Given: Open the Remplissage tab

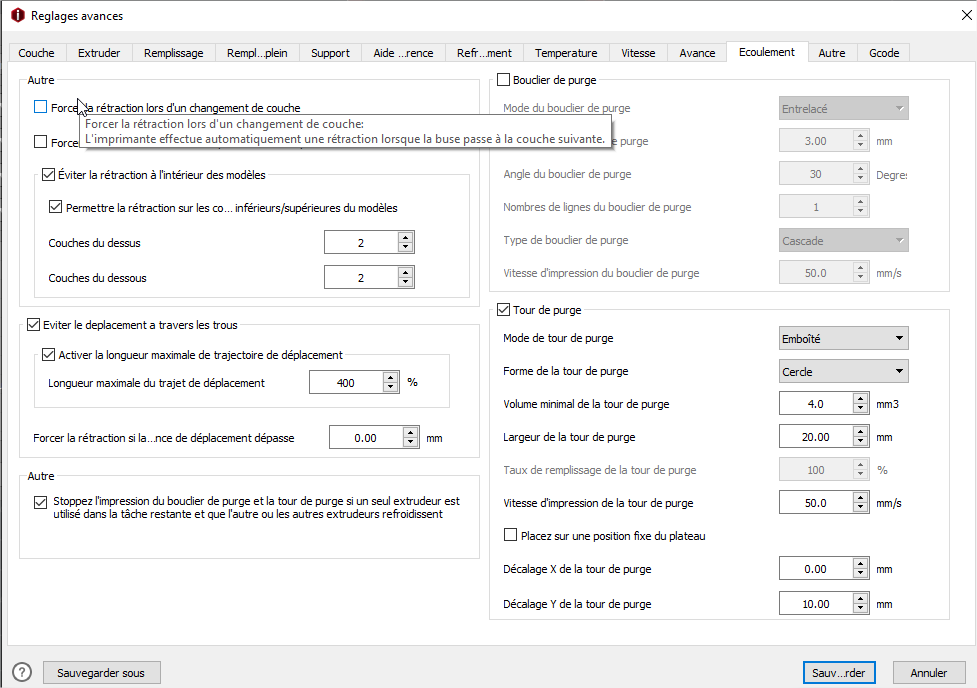Looking at the screenshot, I should tap(174, 53).
